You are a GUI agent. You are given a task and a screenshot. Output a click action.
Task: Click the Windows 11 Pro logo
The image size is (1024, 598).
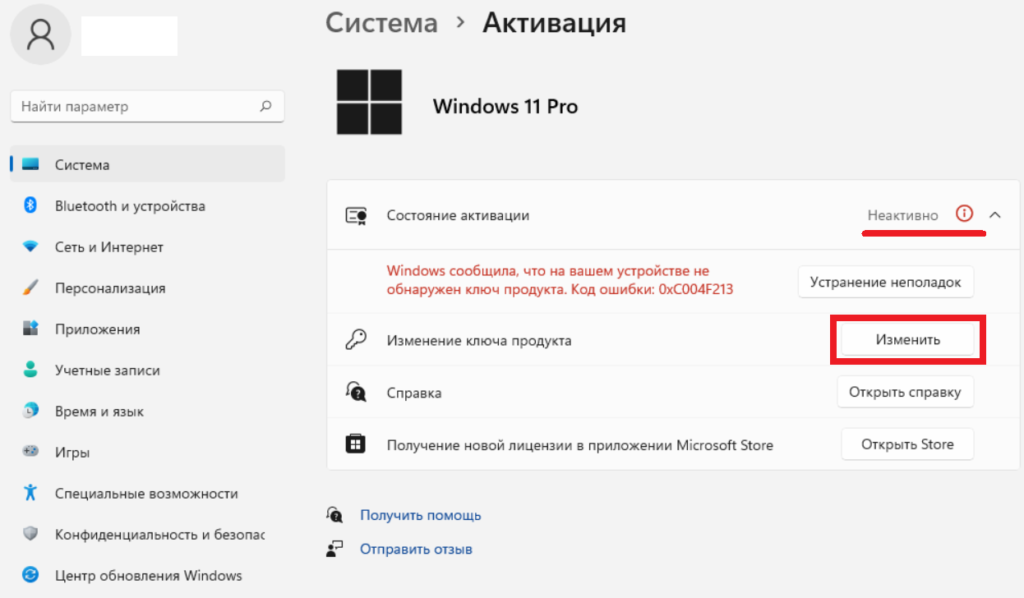(370, 104)
